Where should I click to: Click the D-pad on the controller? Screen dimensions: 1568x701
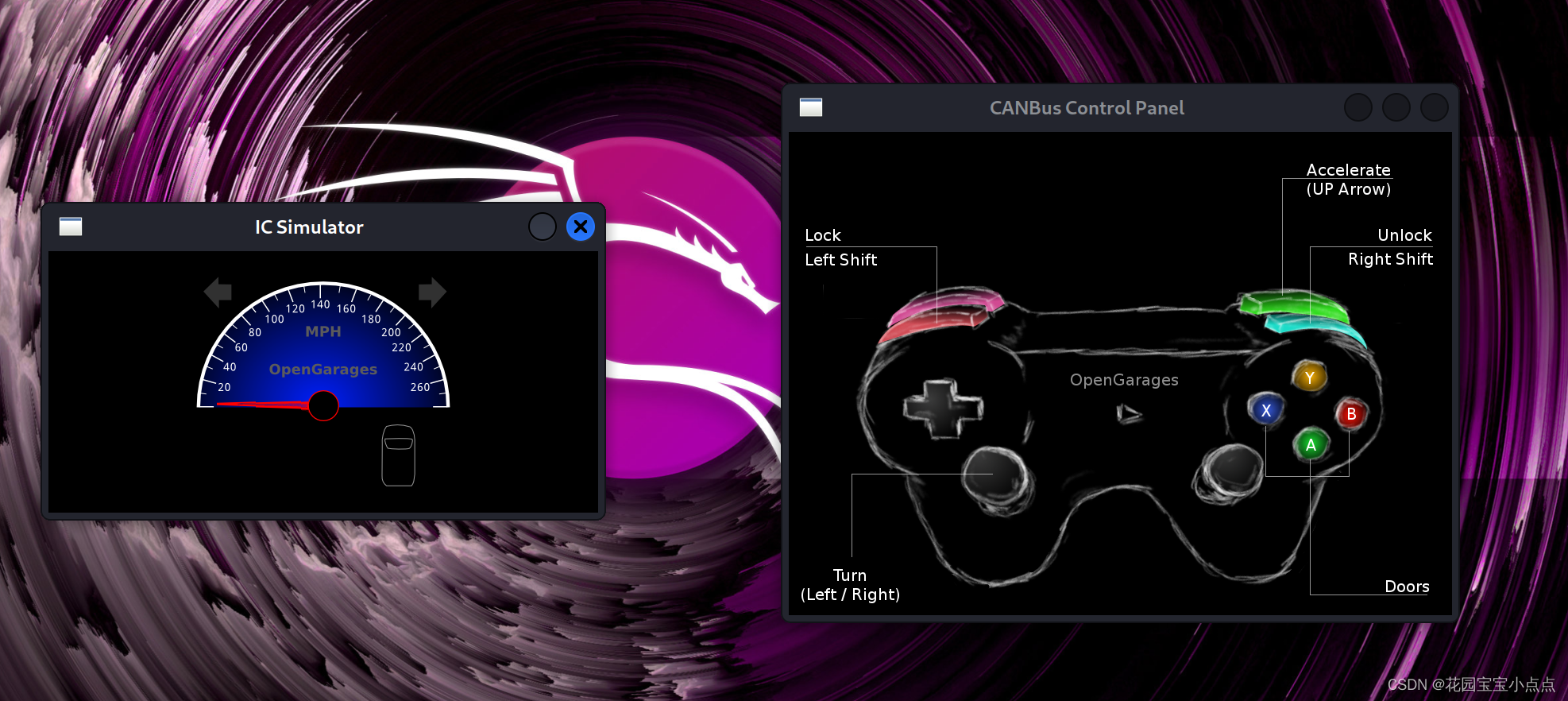pos(943,409)
